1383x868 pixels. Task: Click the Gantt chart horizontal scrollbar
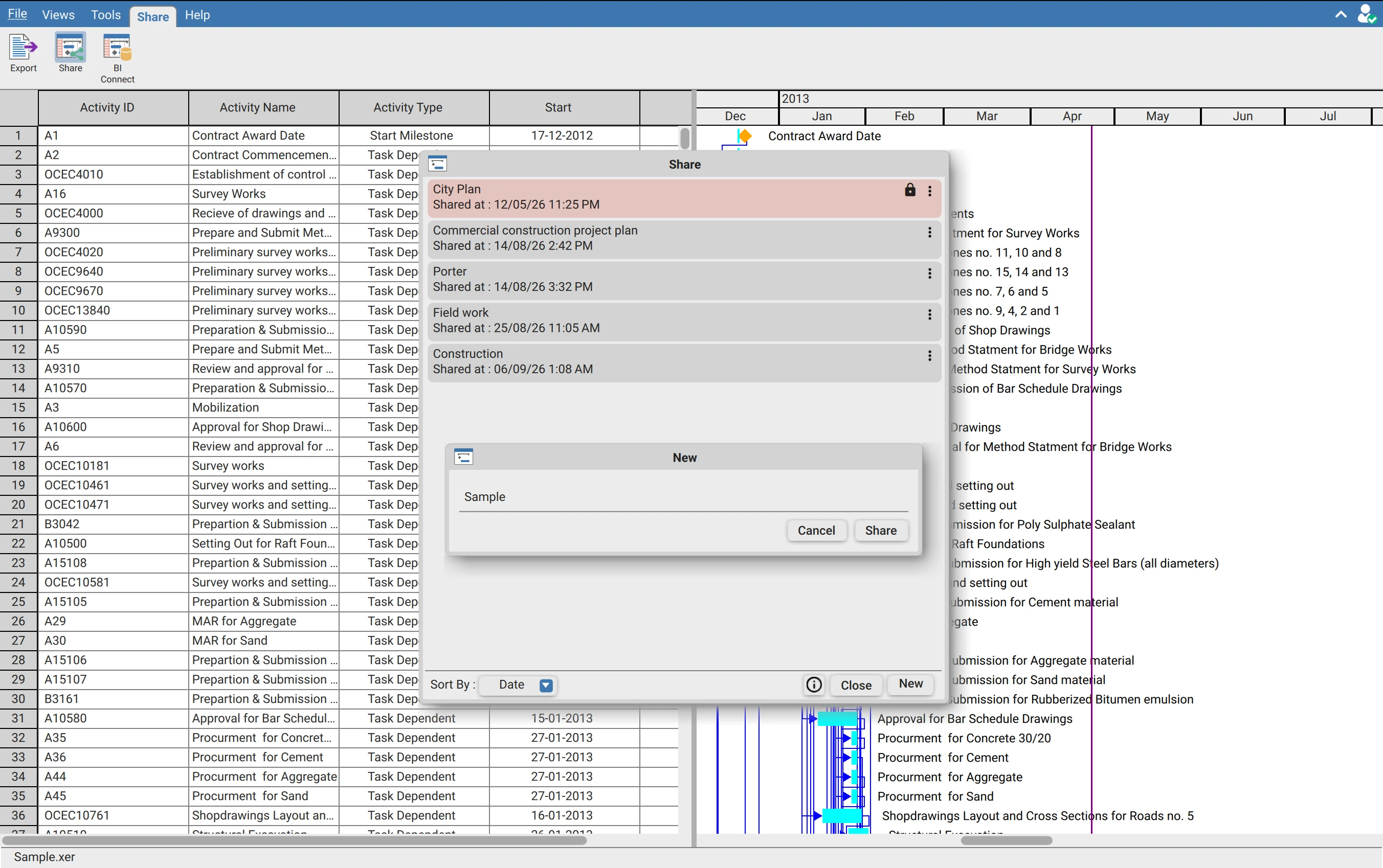[1006, 840]
